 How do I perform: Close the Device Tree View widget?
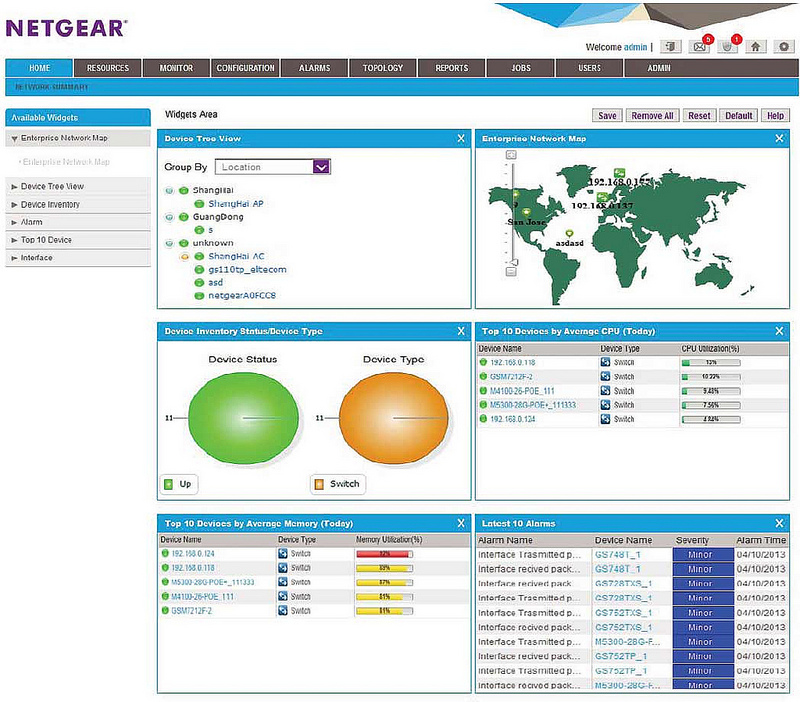pos(461,138)
